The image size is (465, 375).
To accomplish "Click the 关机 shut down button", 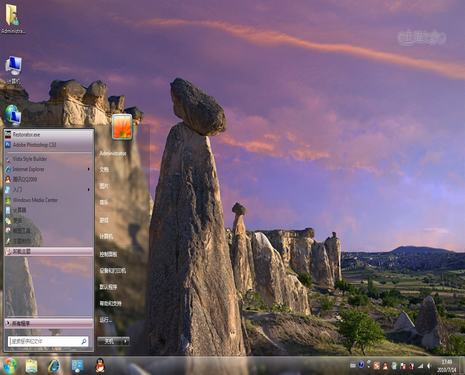I will (109, 341).
